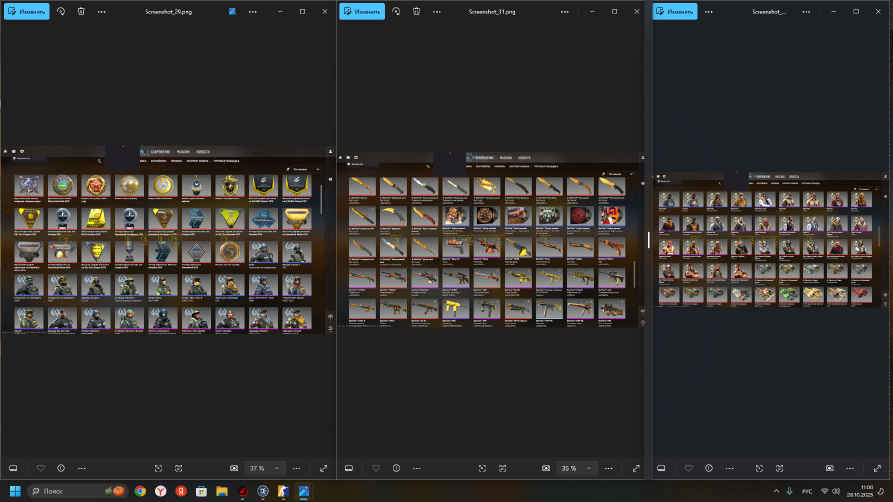The height and width of the screenshot is (502, 893).
Task: Open File Explorer from taskbar
Action: (x=222, y=491)
